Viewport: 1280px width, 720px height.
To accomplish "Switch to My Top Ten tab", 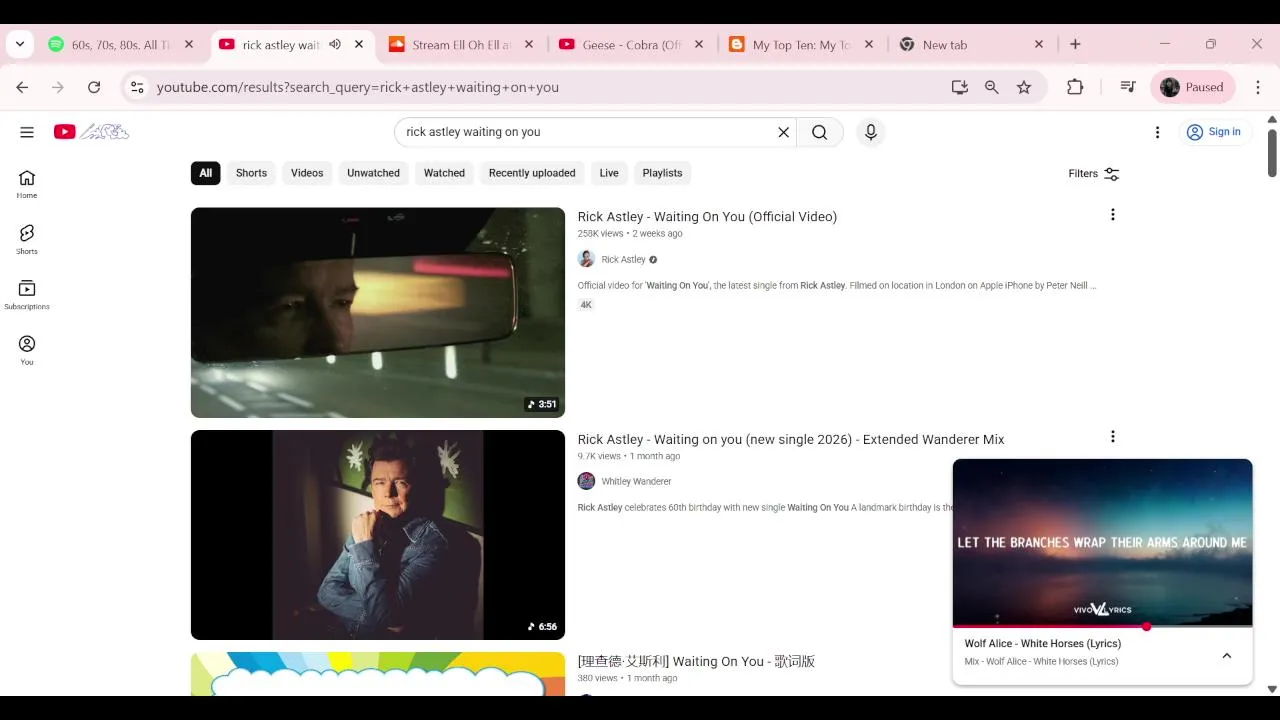I will click(800, 45).
